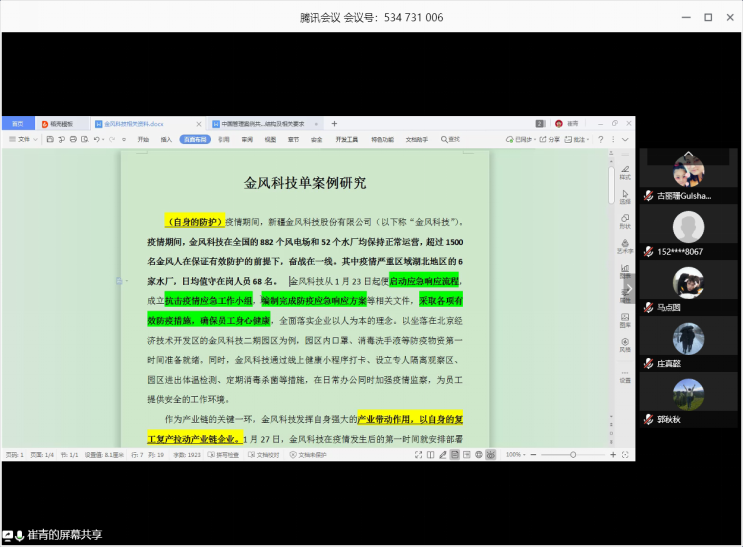
Task: Toggle the 文档未保护 protection status
Action: pos(308,455)
